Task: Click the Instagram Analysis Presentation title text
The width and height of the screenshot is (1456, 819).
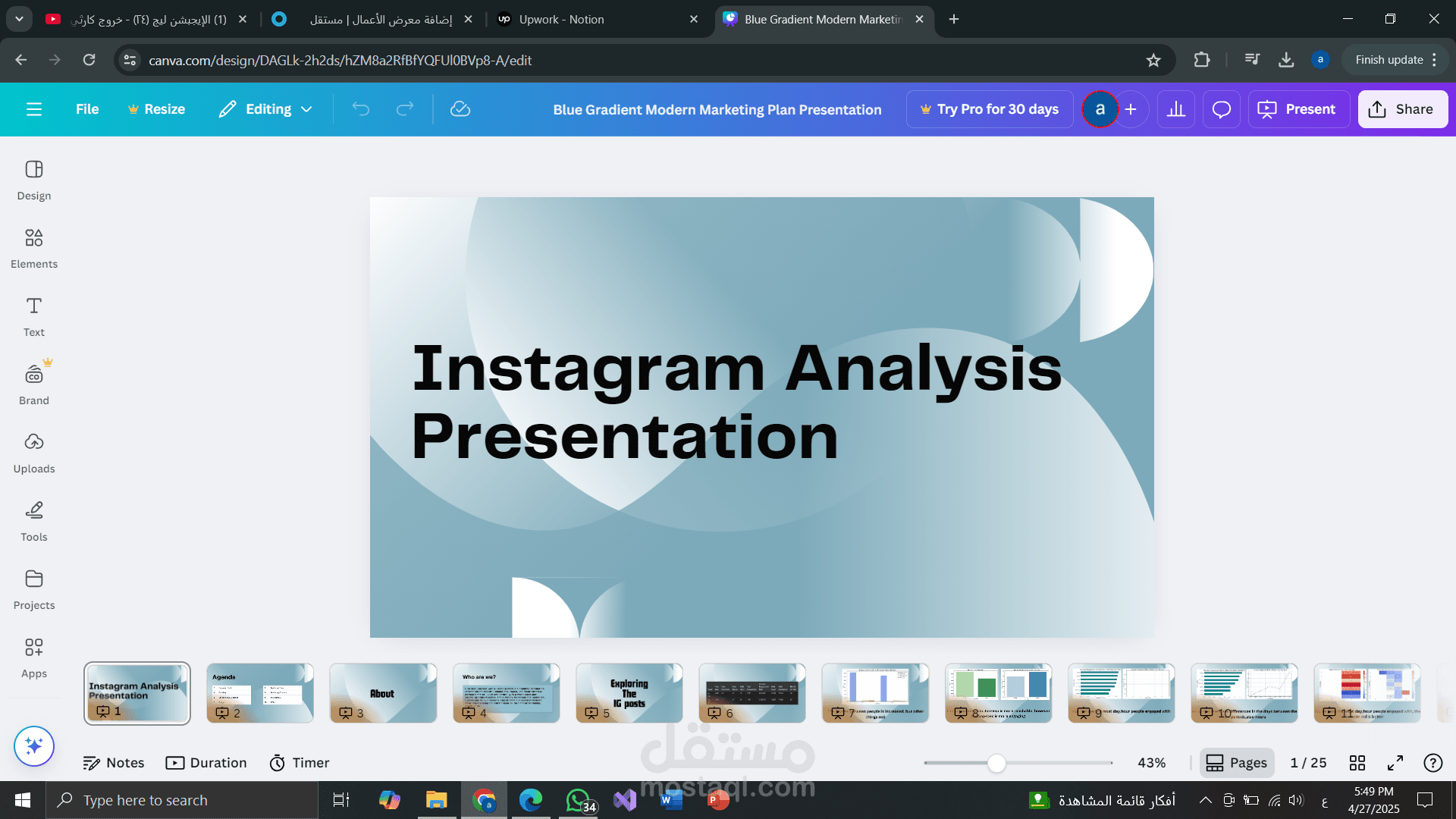Action: 737,402
